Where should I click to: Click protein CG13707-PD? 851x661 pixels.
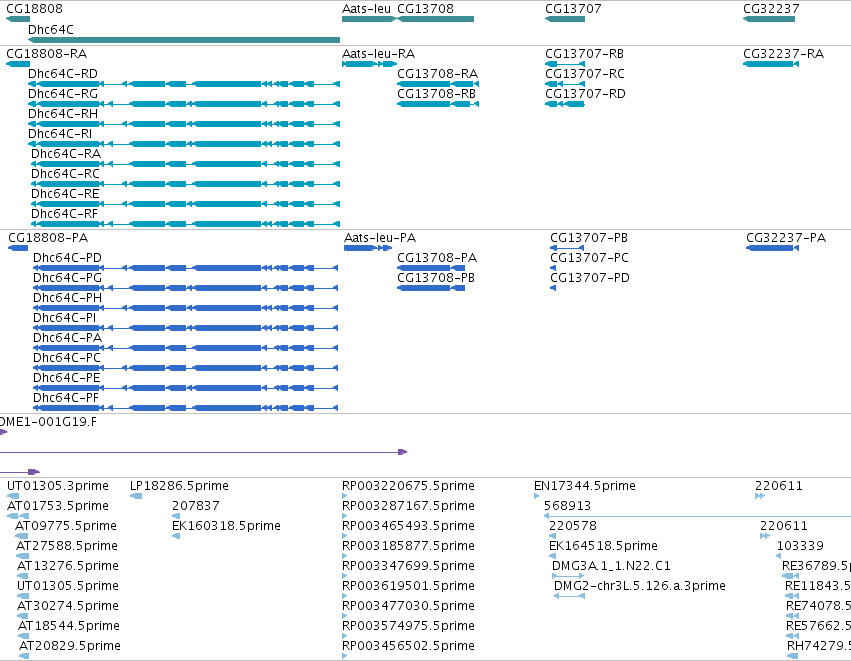click(553, 288)
